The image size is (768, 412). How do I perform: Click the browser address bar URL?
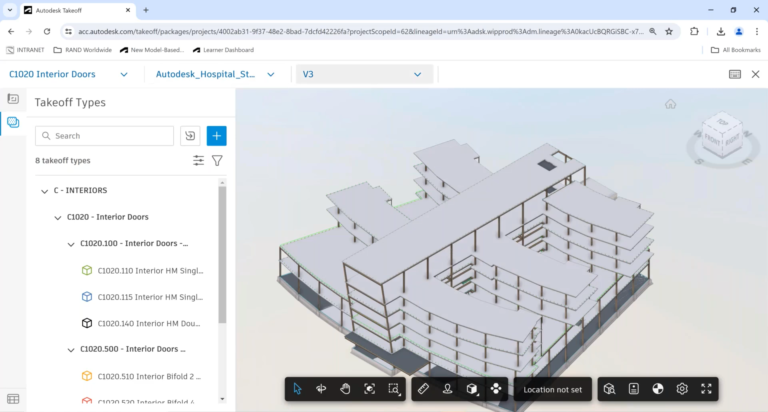pyautogui.click(x=361, y=31)
